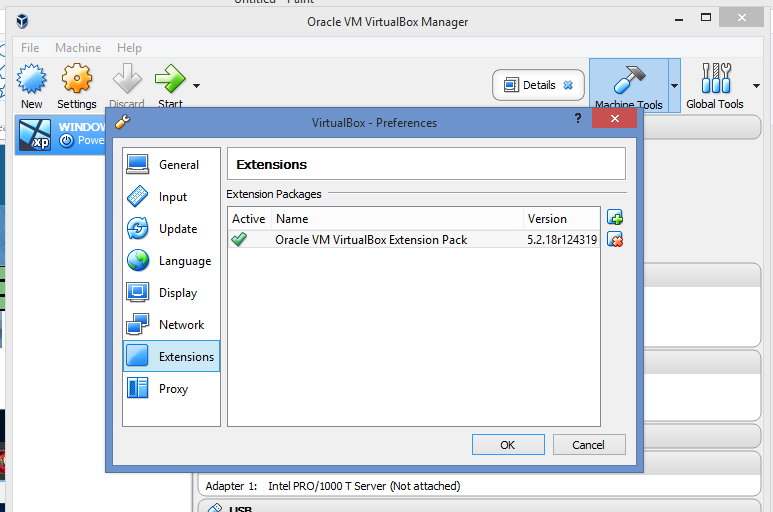
Task: Click the Active column header
Action: click(249, 219)
